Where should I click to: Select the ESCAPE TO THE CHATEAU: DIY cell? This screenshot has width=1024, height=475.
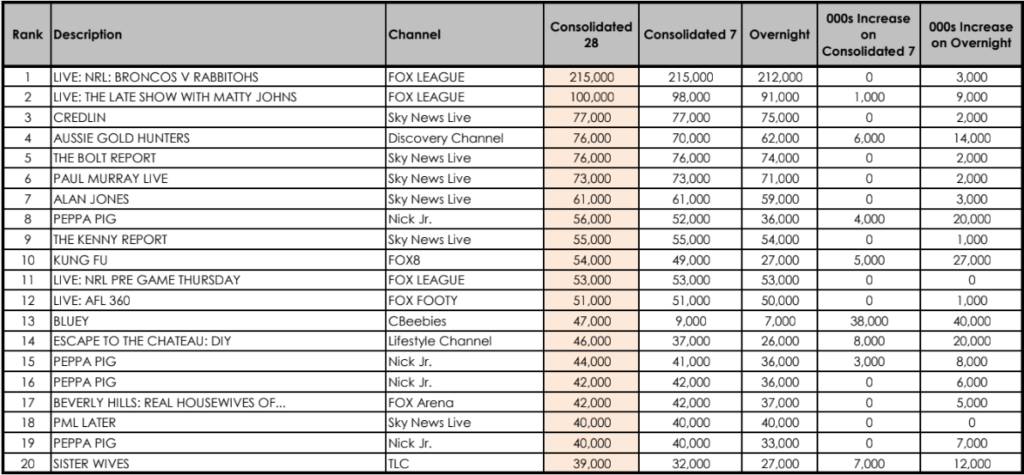pyautogui.click(x=218, y=341)
